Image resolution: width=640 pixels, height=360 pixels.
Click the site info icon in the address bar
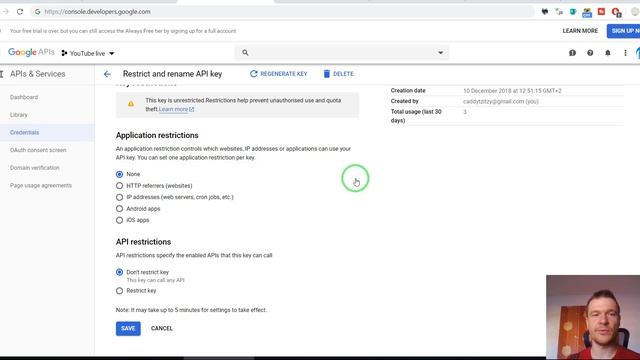37,11
